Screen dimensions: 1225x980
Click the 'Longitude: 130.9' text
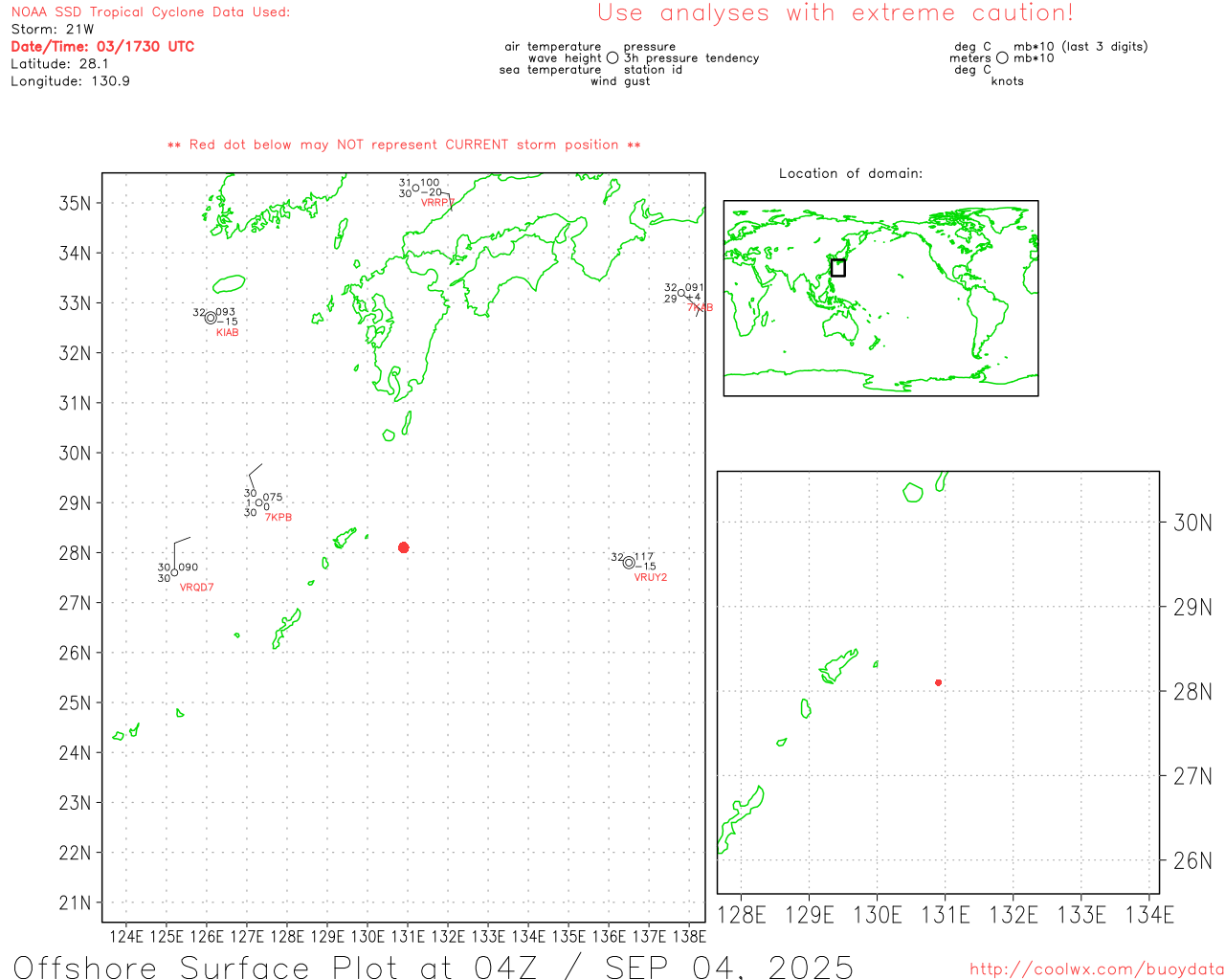click(x=70, y=81)
